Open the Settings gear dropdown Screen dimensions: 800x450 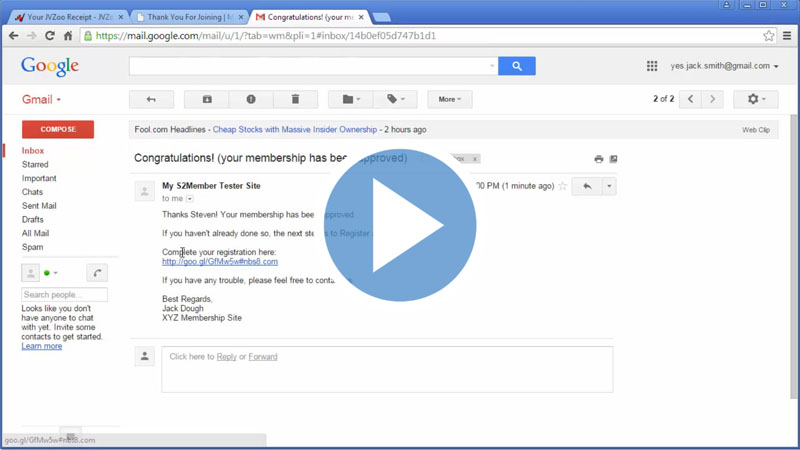pyautogui.click(x=755, y=99)
